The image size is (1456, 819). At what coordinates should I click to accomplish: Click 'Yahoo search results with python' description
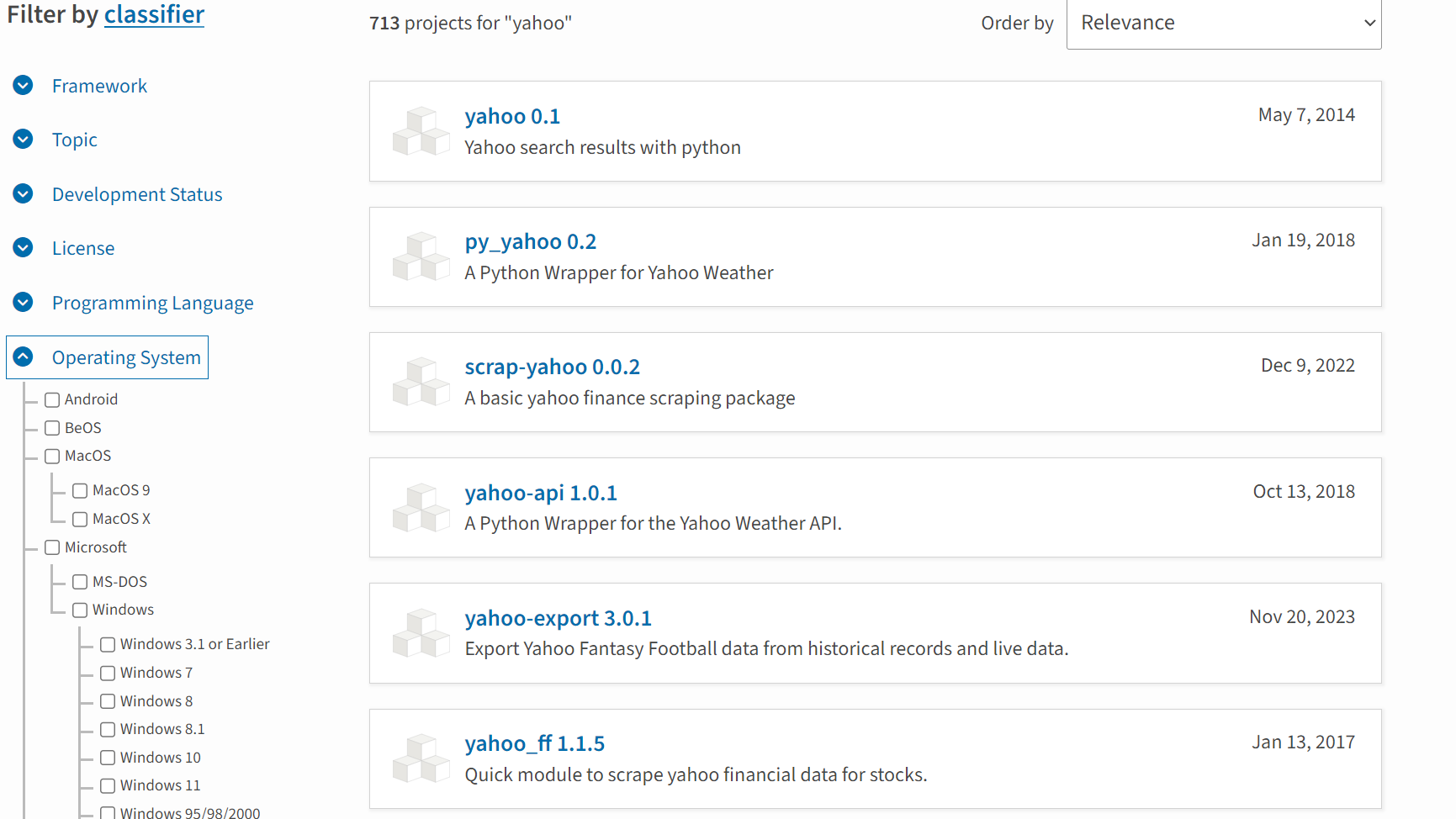pyautogui.click(x=603, y=148)
